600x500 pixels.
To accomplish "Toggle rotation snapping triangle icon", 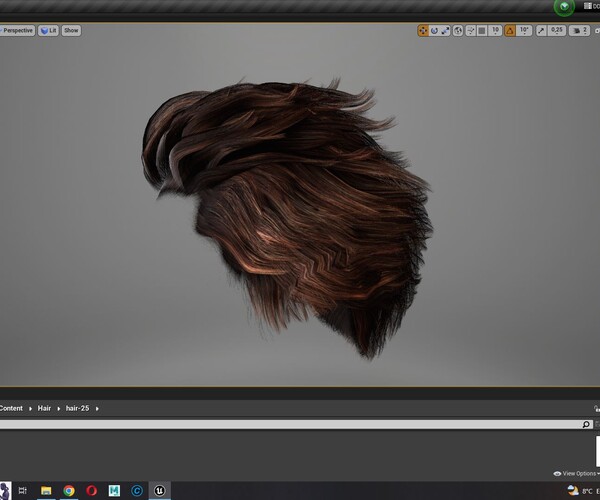I will tap(510, 31).
